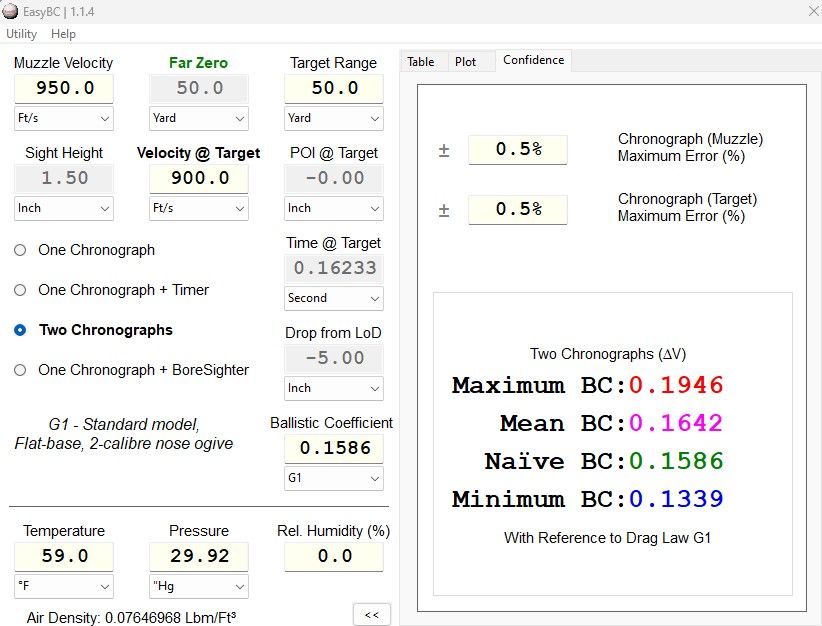Select the Confidence tab
The image size is (822, 626).
pos(534,60)
